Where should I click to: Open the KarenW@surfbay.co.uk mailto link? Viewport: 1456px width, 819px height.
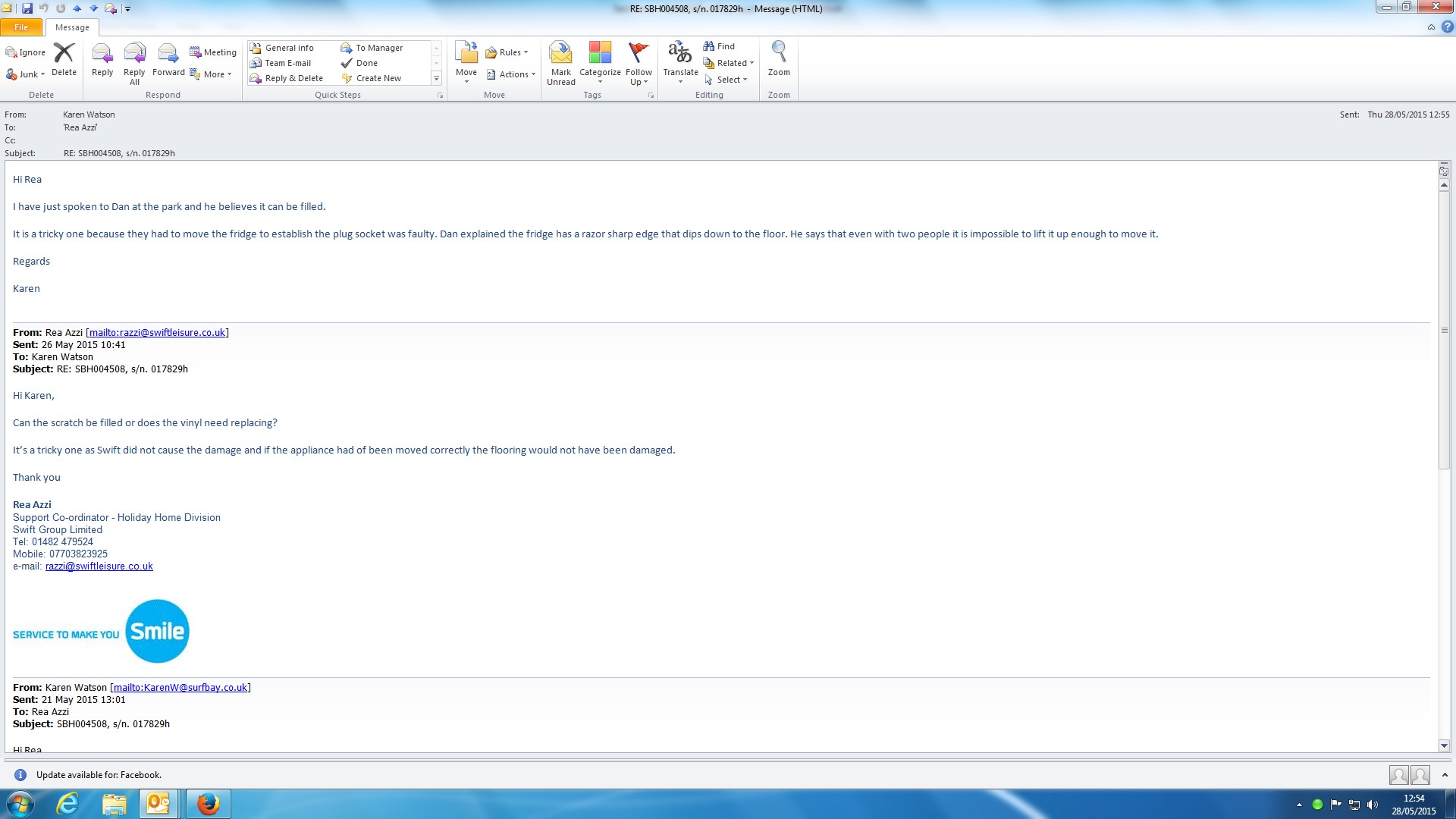(x=180, y=688)
